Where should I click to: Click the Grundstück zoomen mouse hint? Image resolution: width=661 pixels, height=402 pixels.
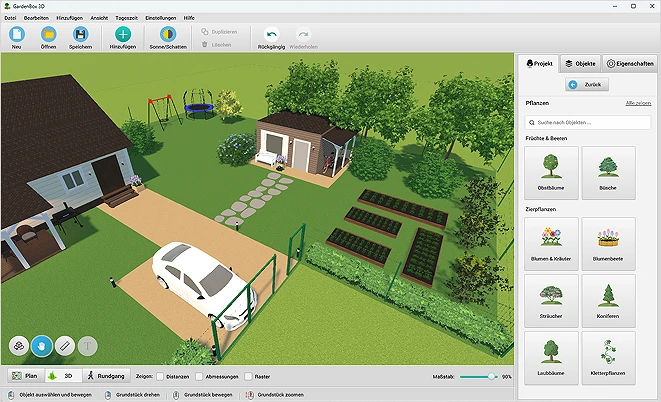click(x=275, y=395)
